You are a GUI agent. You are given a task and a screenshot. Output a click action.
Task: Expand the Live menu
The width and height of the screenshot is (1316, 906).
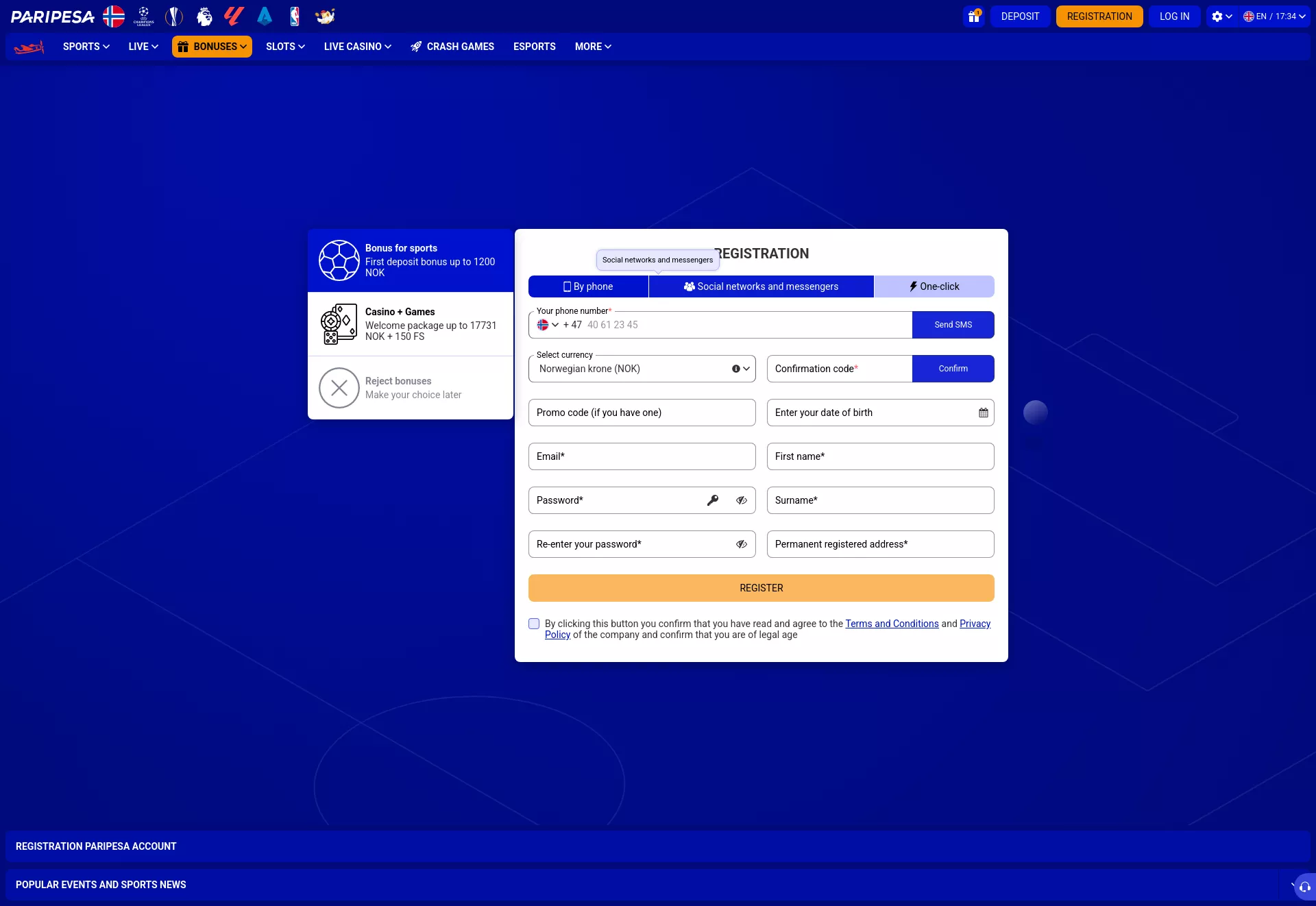coord(143,47)
